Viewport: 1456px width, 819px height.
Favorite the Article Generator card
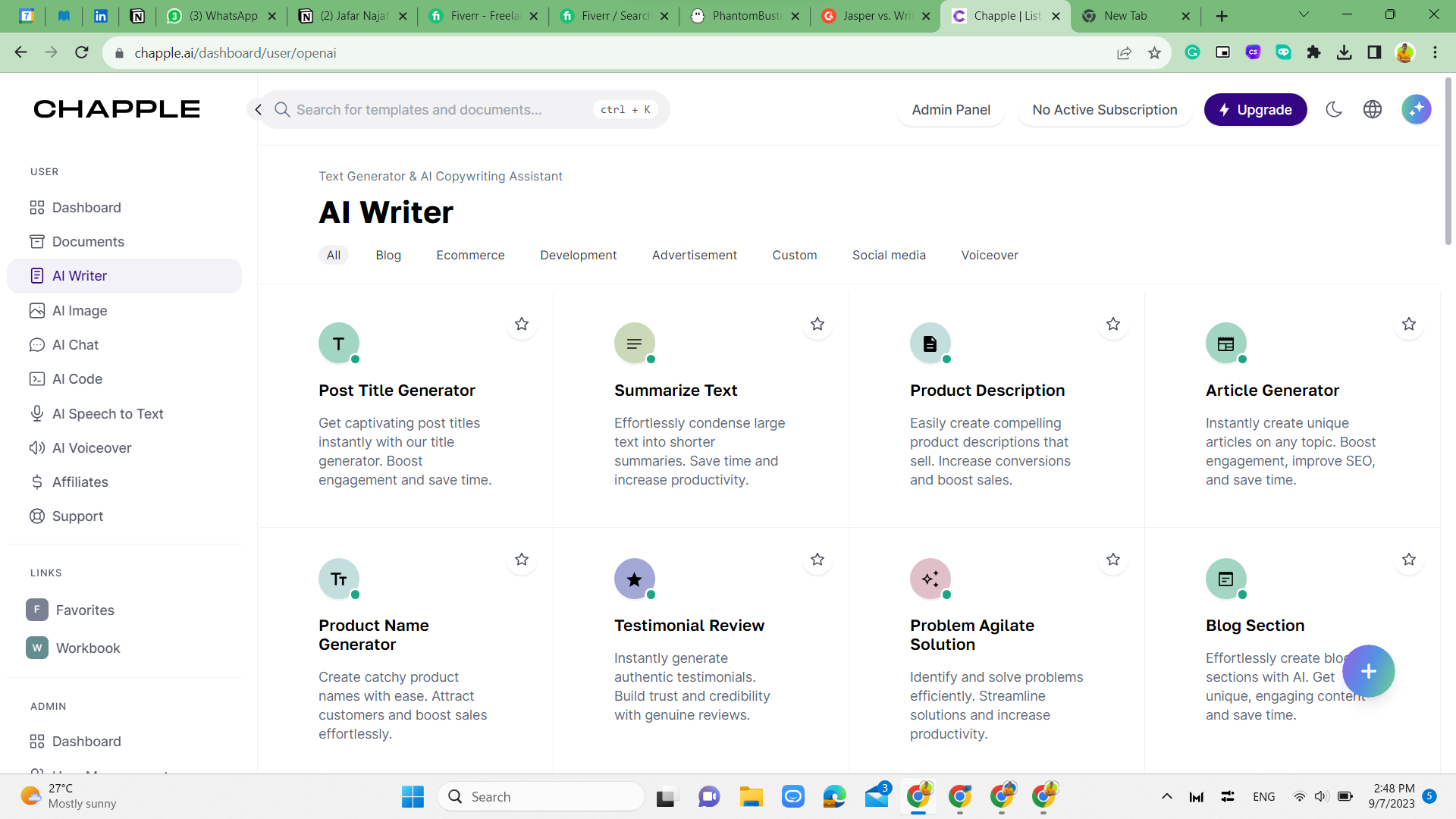[x=1408, y=324]
